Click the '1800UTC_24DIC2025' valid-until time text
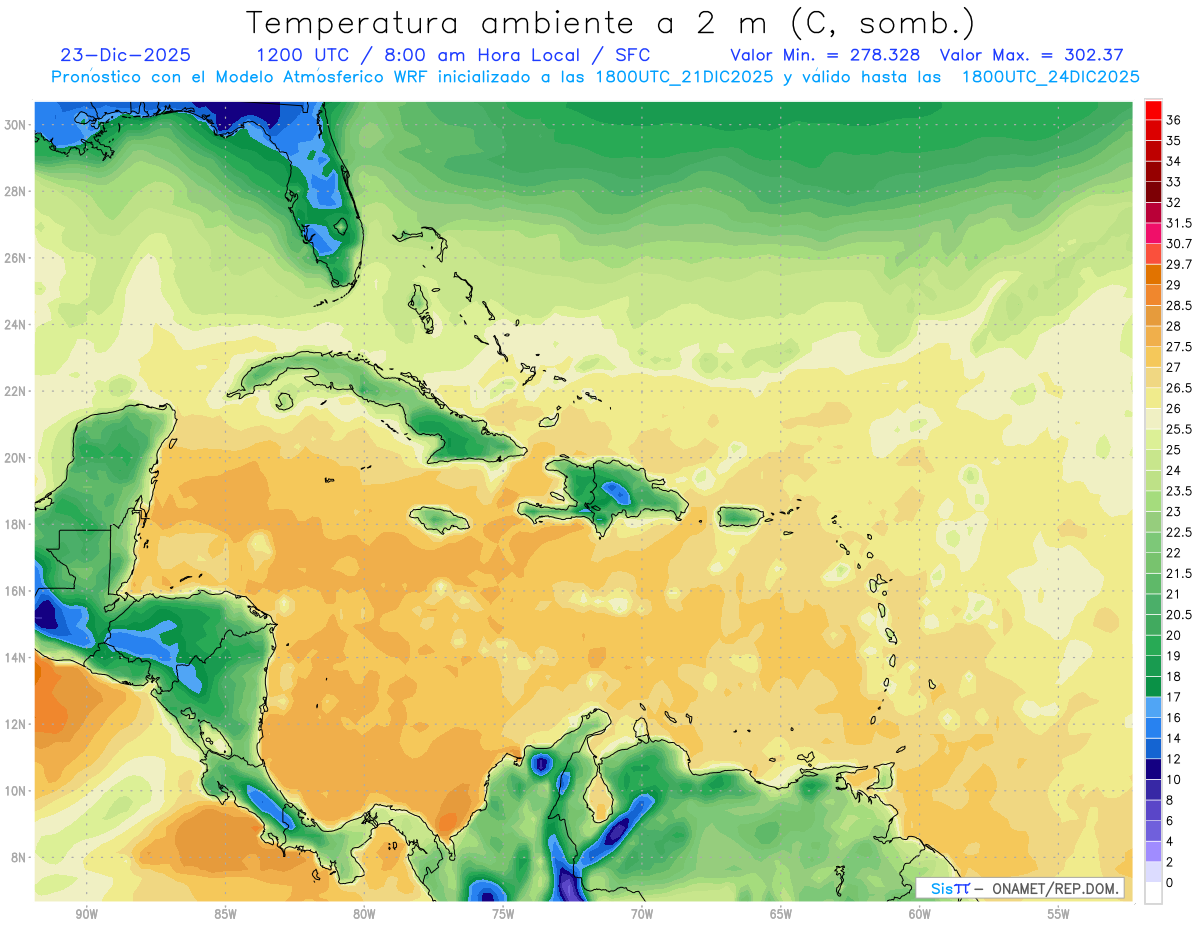 1050,77
